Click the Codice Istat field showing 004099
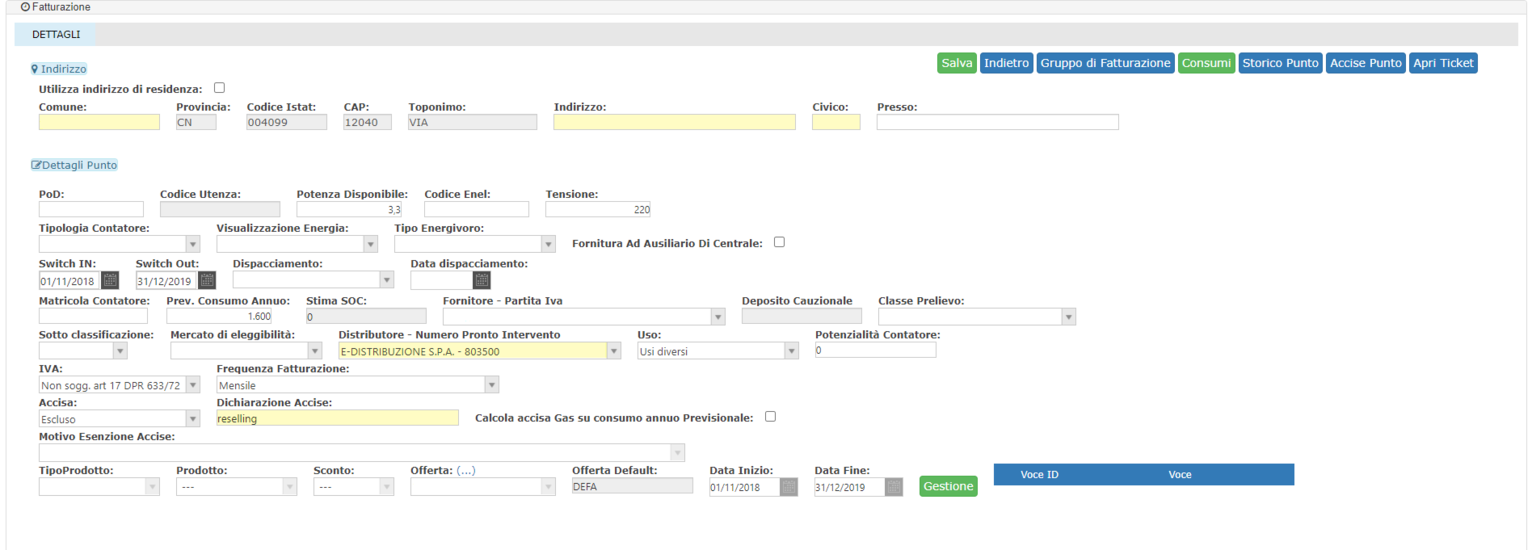The height and width of the screenshot is (550, 1532). tap(287, 122)
